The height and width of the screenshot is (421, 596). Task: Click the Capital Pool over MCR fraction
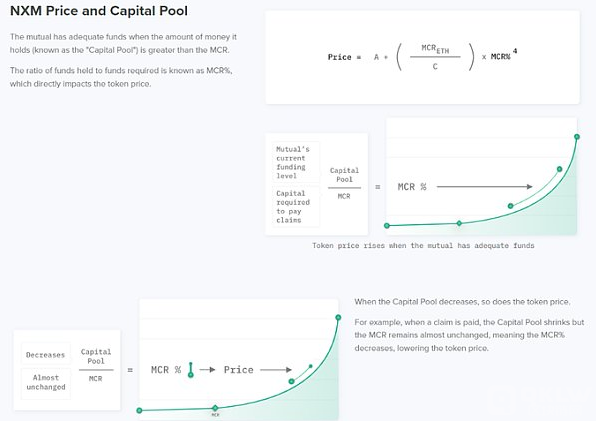pos(344,183)
